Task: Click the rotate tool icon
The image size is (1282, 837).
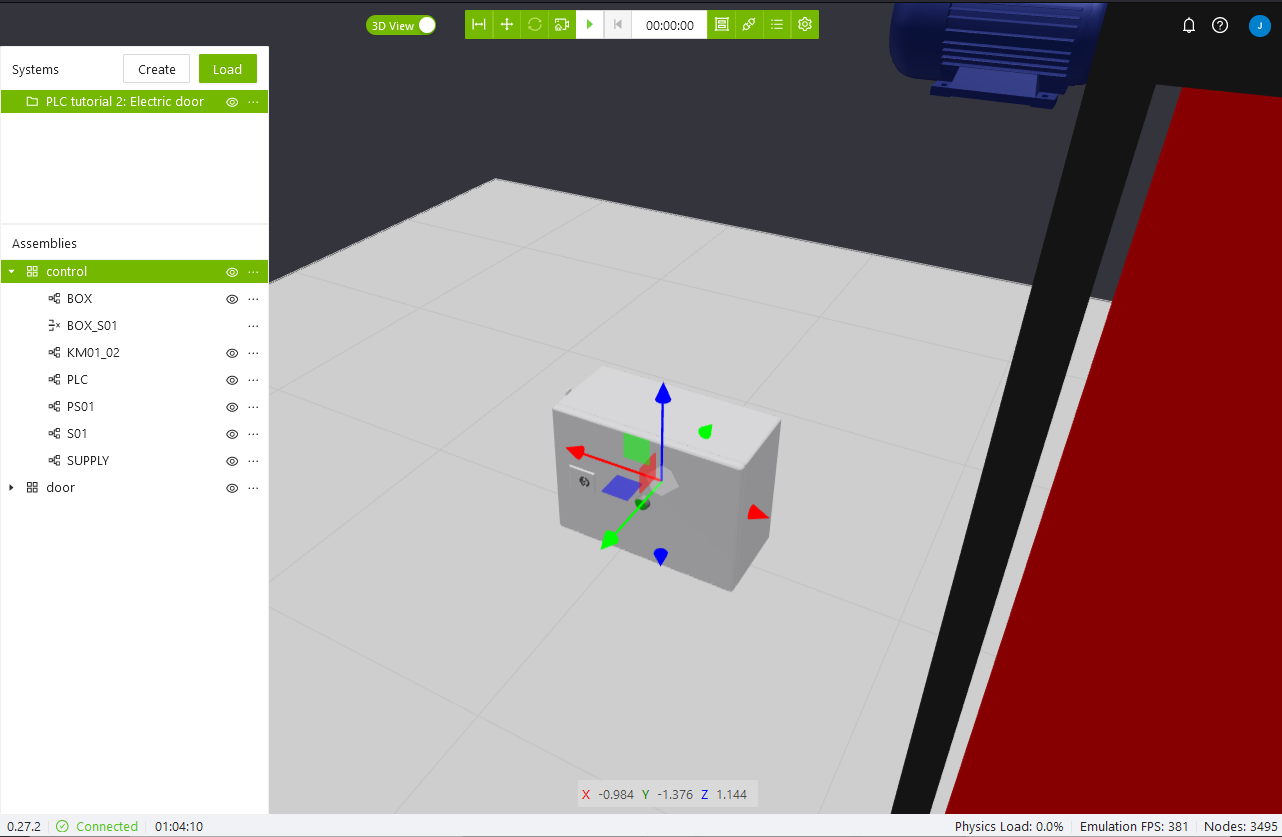Action: (535, 25)
